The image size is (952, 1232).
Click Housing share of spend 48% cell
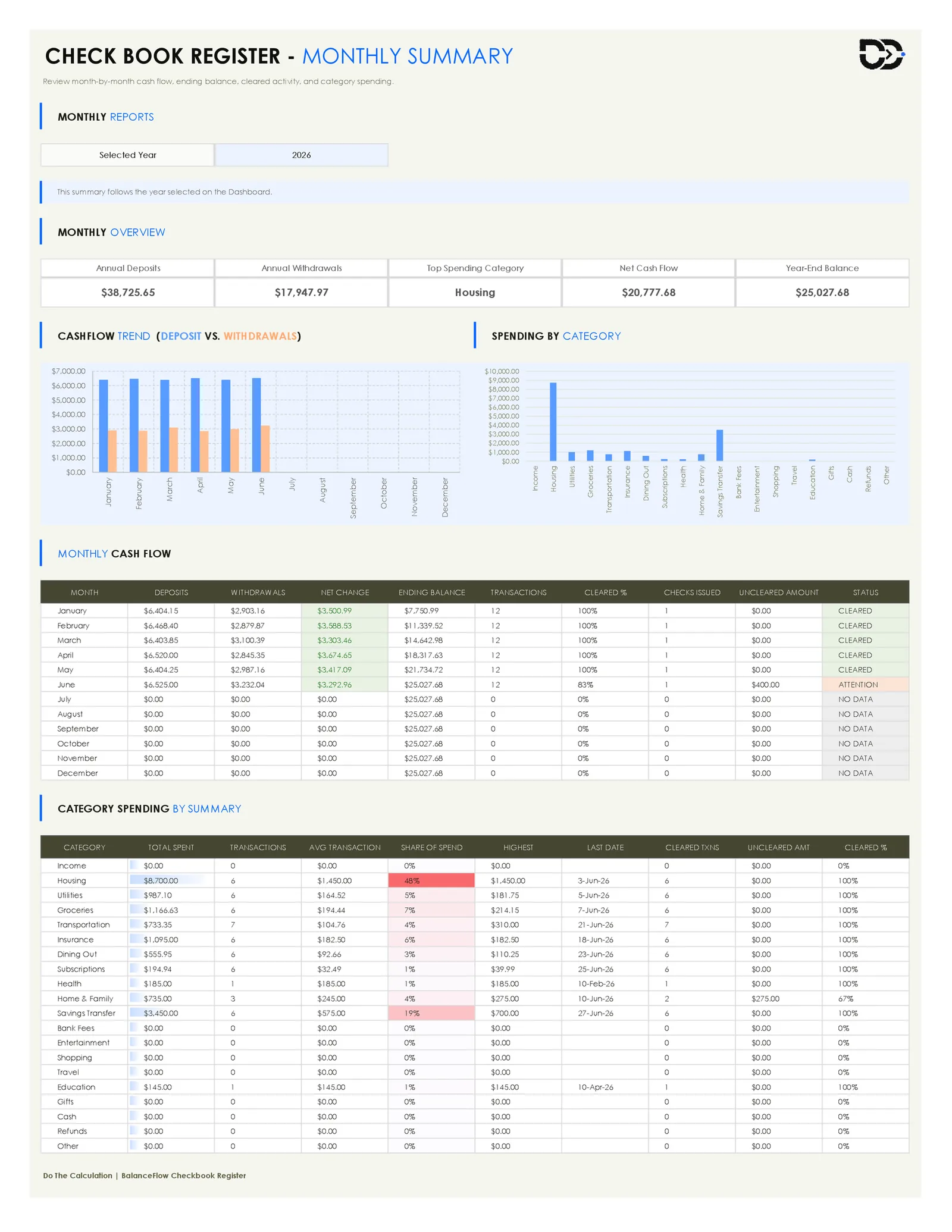pyautogui.click(x=431, y=880)
